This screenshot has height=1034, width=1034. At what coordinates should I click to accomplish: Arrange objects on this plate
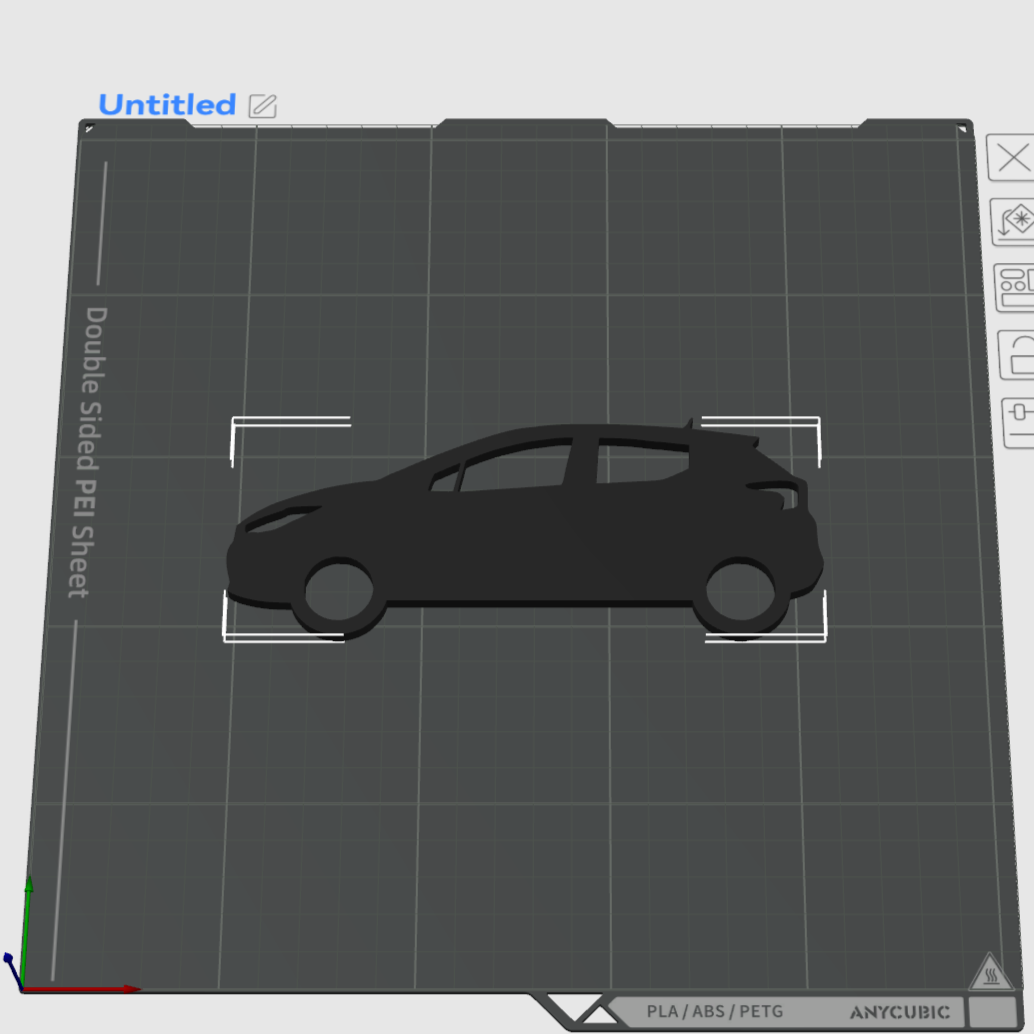(1015, 288)
